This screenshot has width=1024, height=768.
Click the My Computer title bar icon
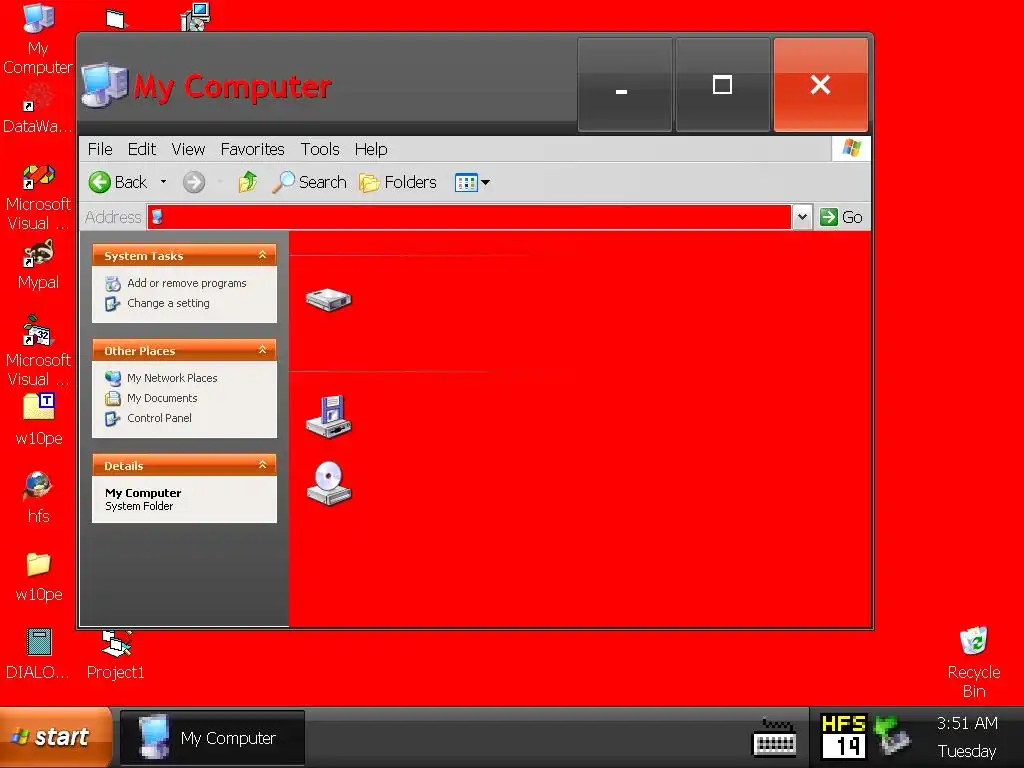point(104,84)
